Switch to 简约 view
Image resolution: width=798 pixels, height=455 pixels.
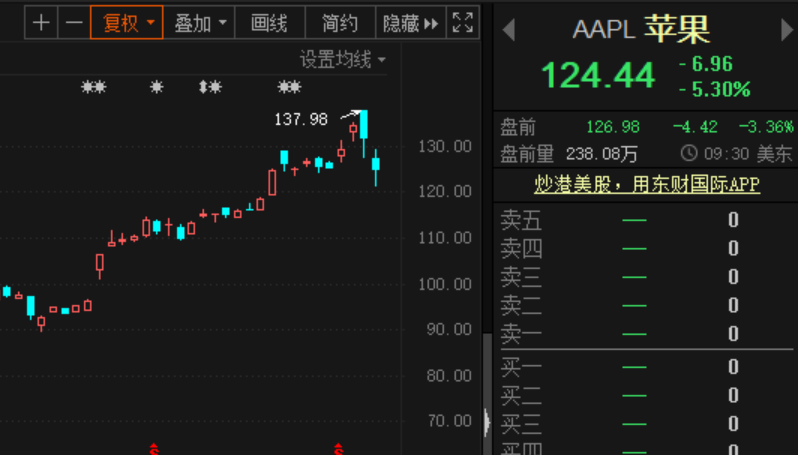[x=340, y=23]
